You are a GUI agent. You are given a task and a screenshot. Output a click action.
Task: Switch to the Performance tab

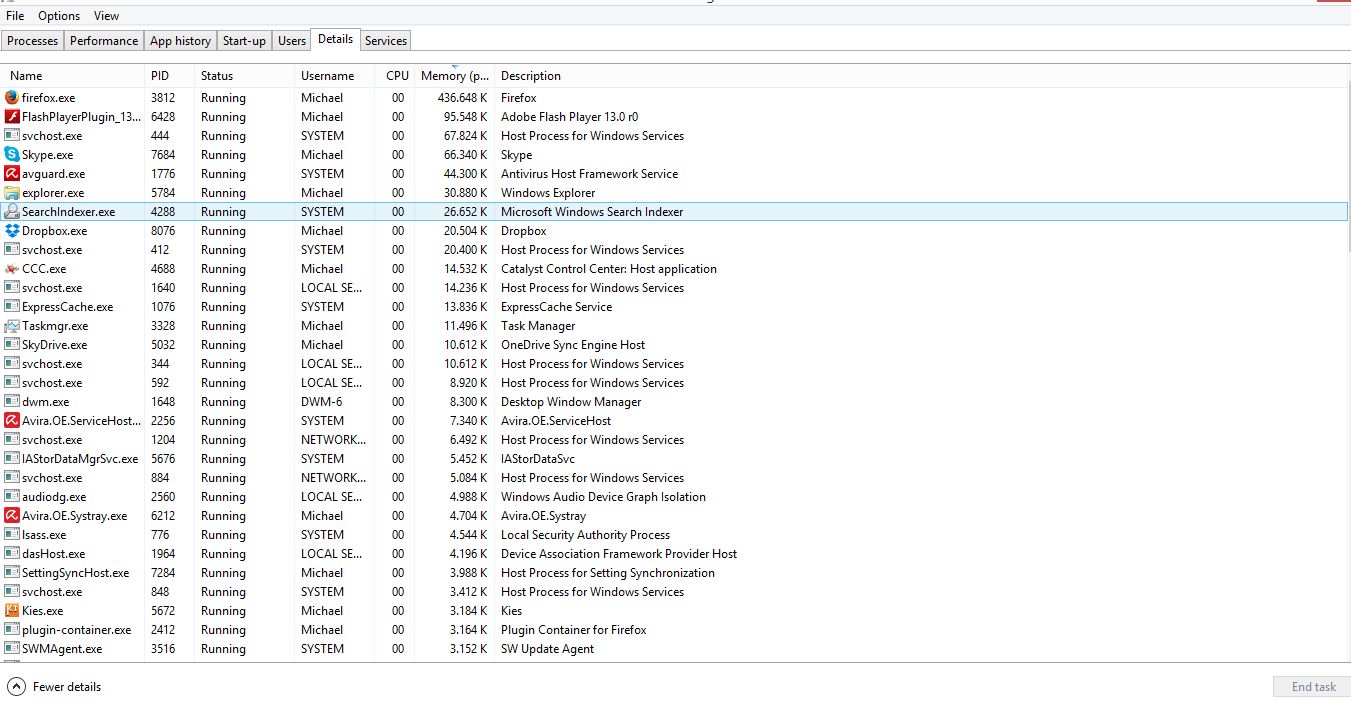pos(104,41)
